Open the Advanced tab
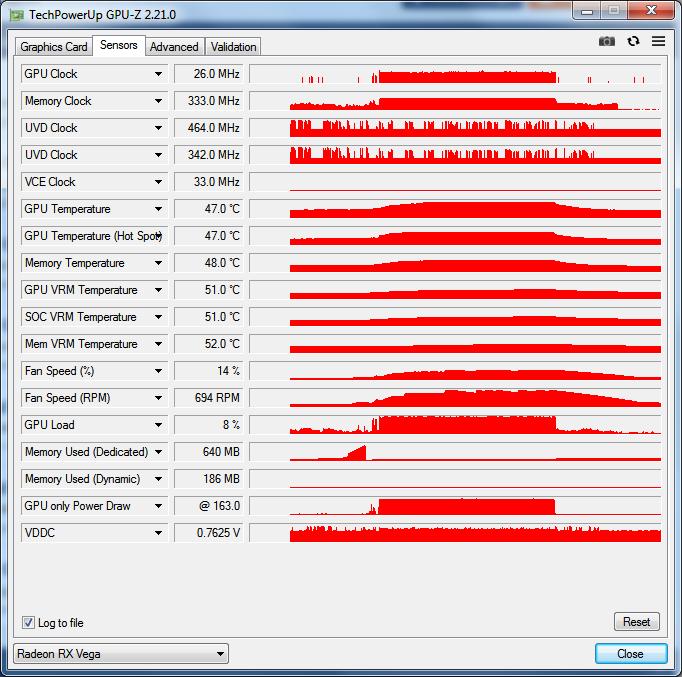 coord(174,47)
